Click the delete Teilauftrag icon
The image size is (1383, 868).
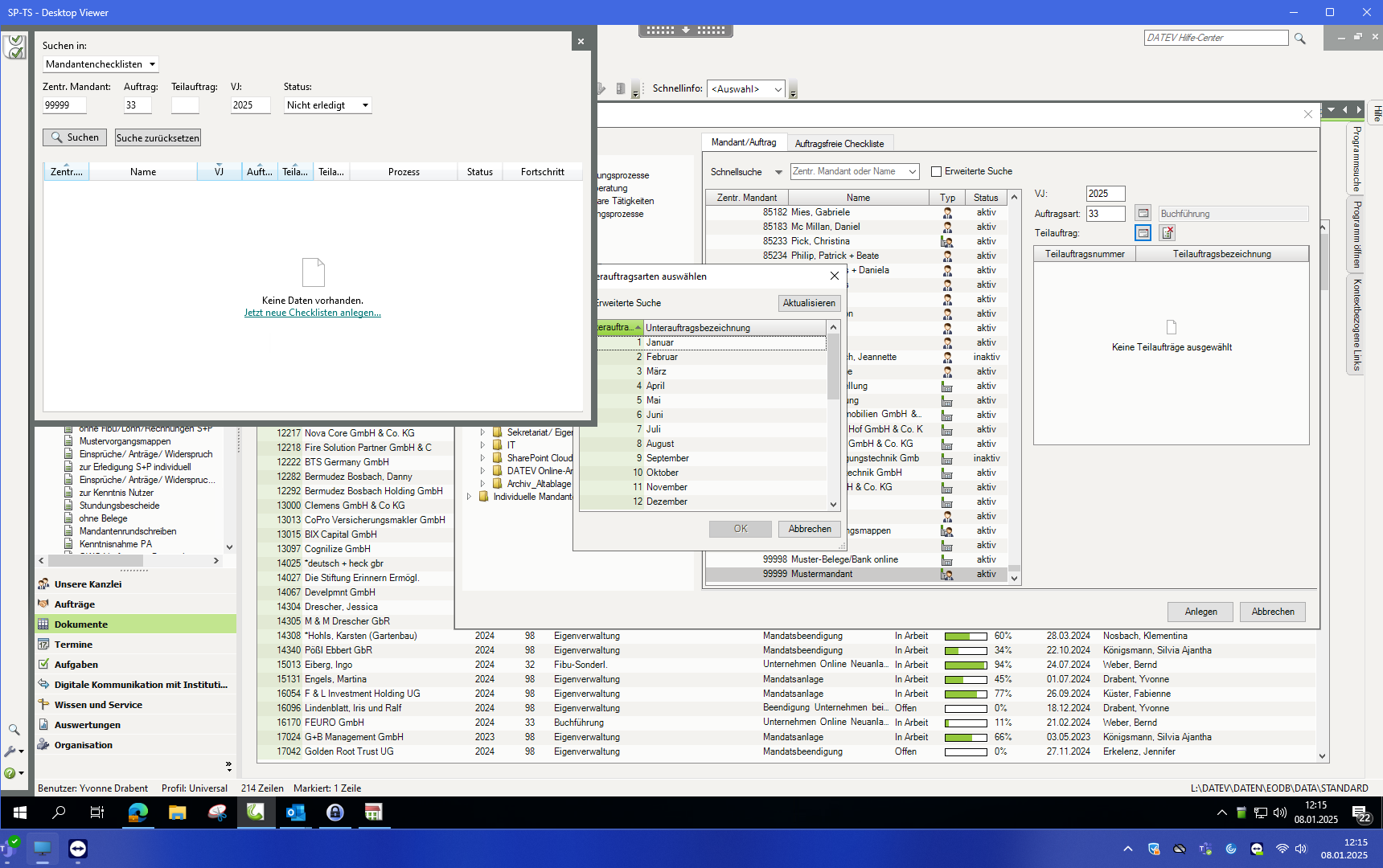click(x=1168, y=232)
